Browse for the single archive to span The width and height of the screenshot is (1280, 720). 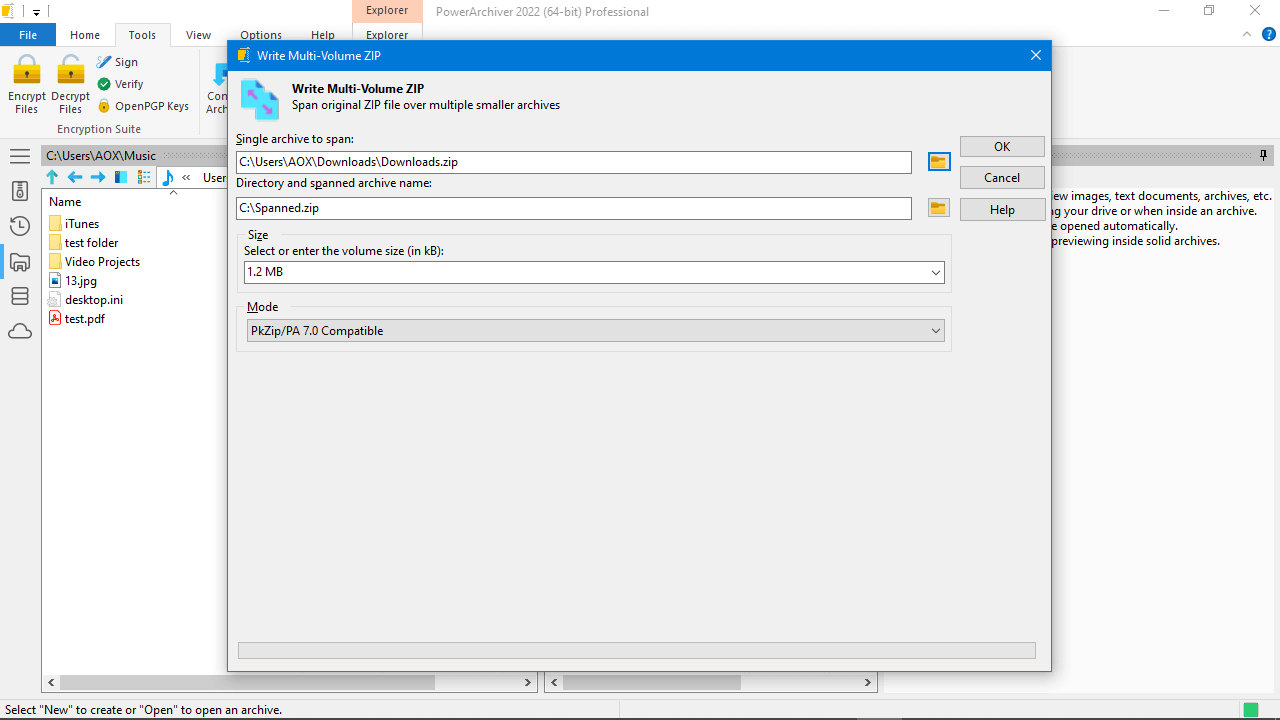tap(938, 161)
